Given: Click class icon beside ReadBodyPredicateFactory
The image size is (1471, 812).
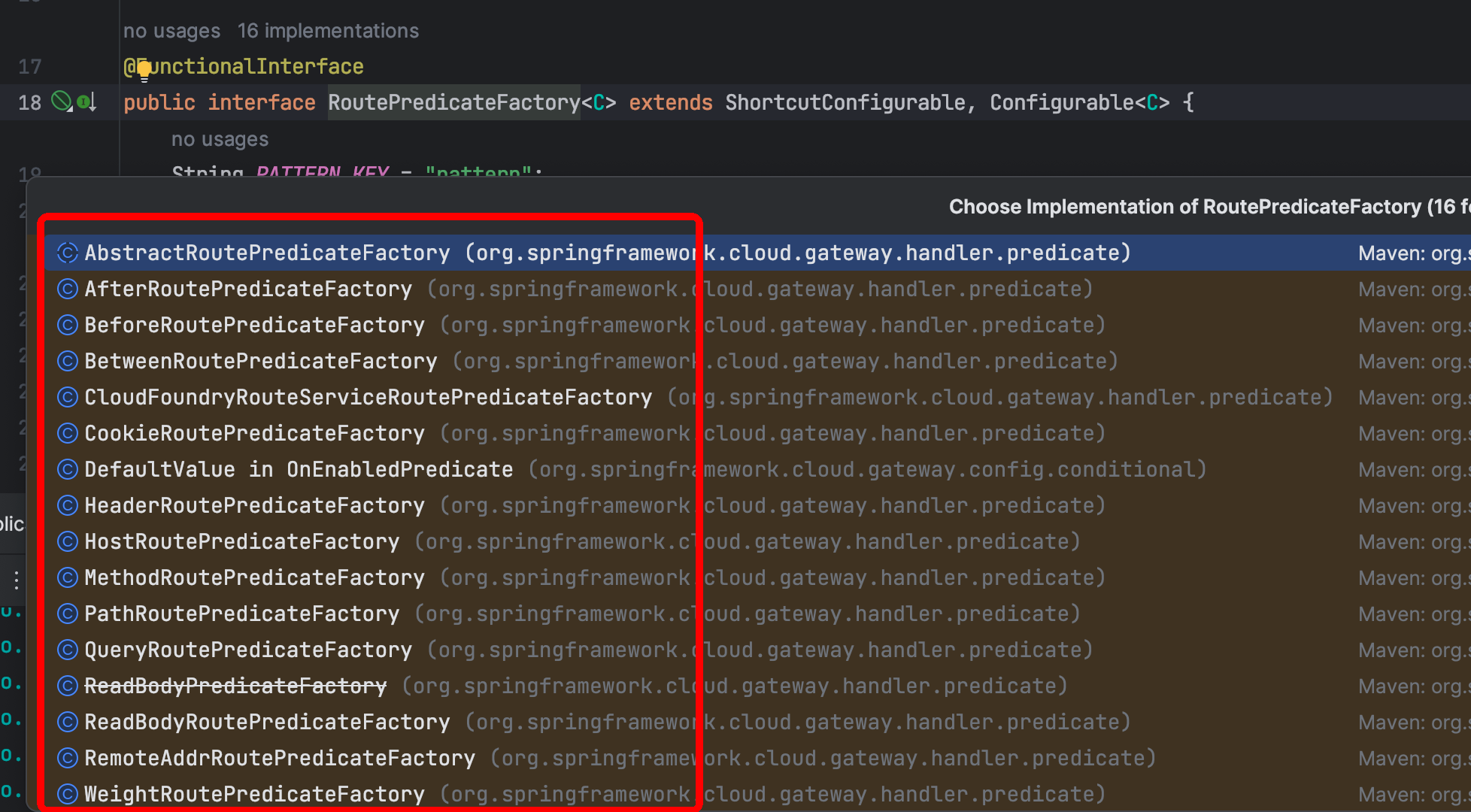Looking at the screenshot, I should (68, 686).
